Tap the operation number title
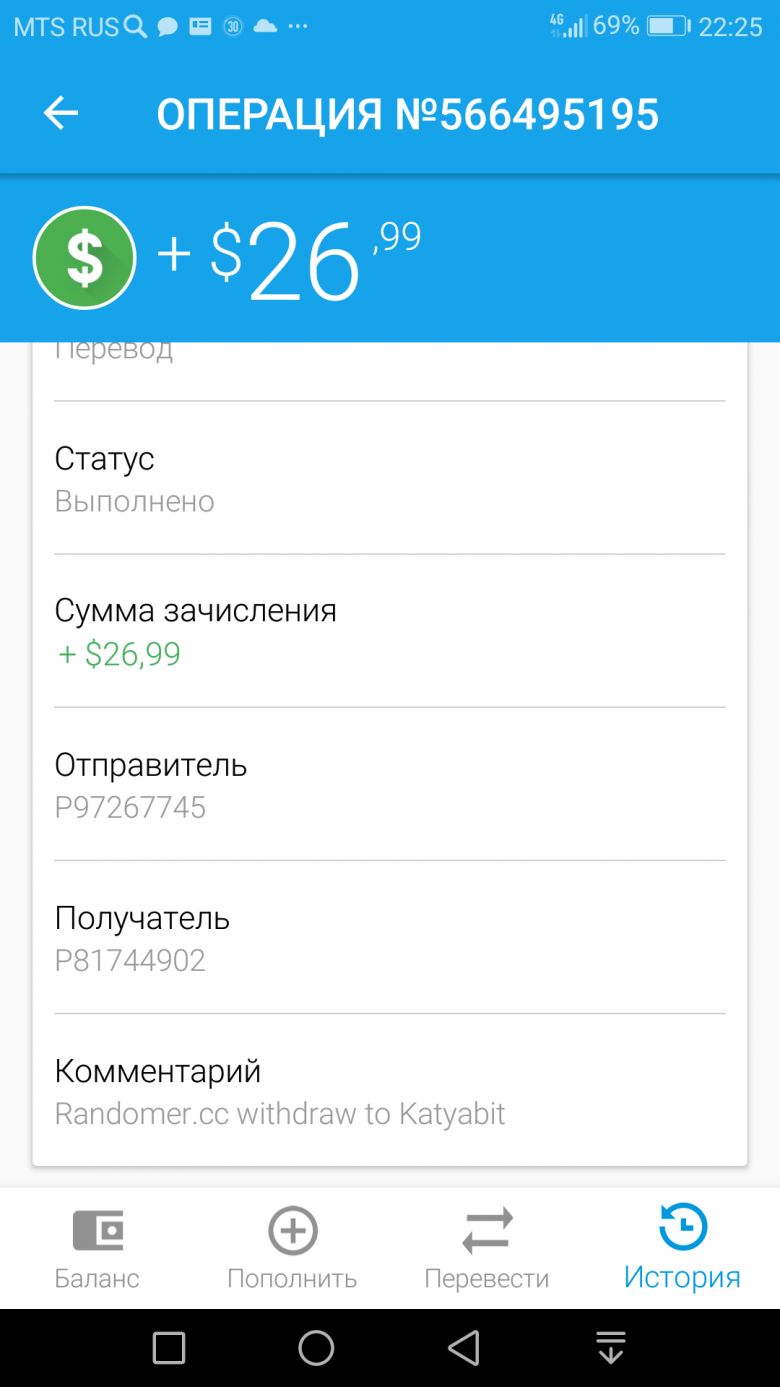This screenshot has width=780, height=1387. pyautogui.click(x=408, y=115)
